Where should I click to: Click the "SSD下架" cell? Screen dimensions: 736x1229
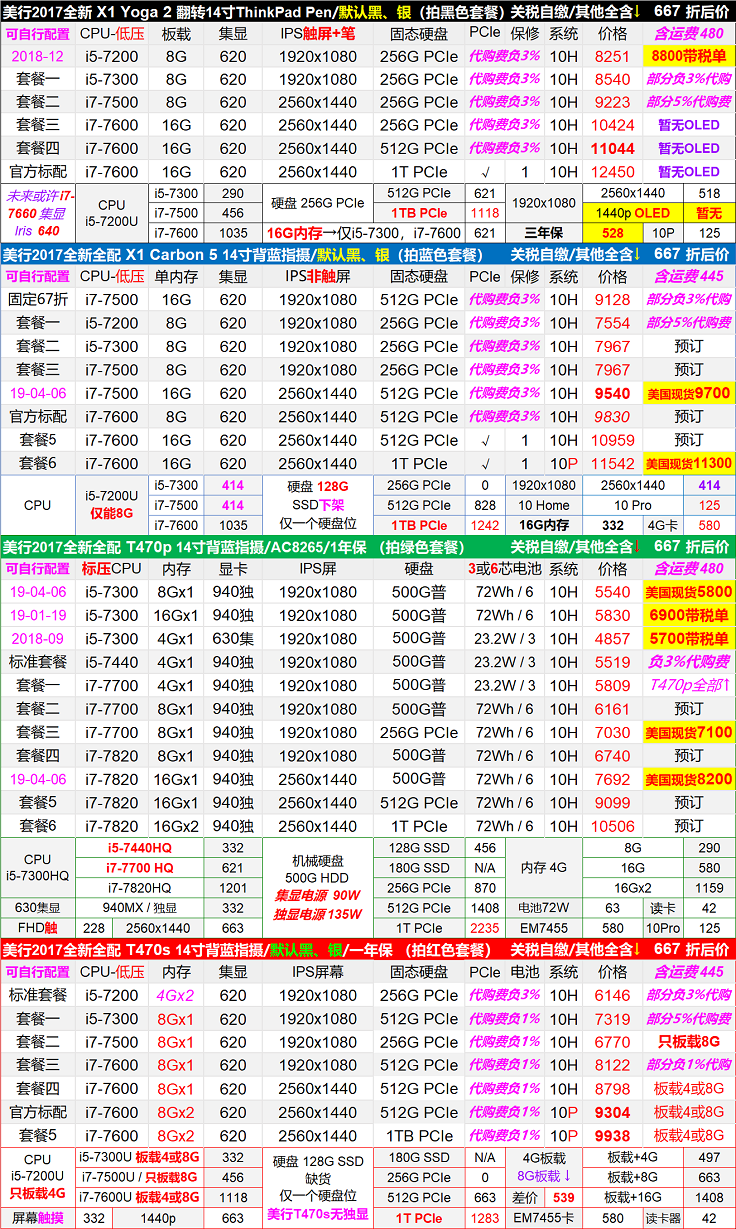pos(318,505)
